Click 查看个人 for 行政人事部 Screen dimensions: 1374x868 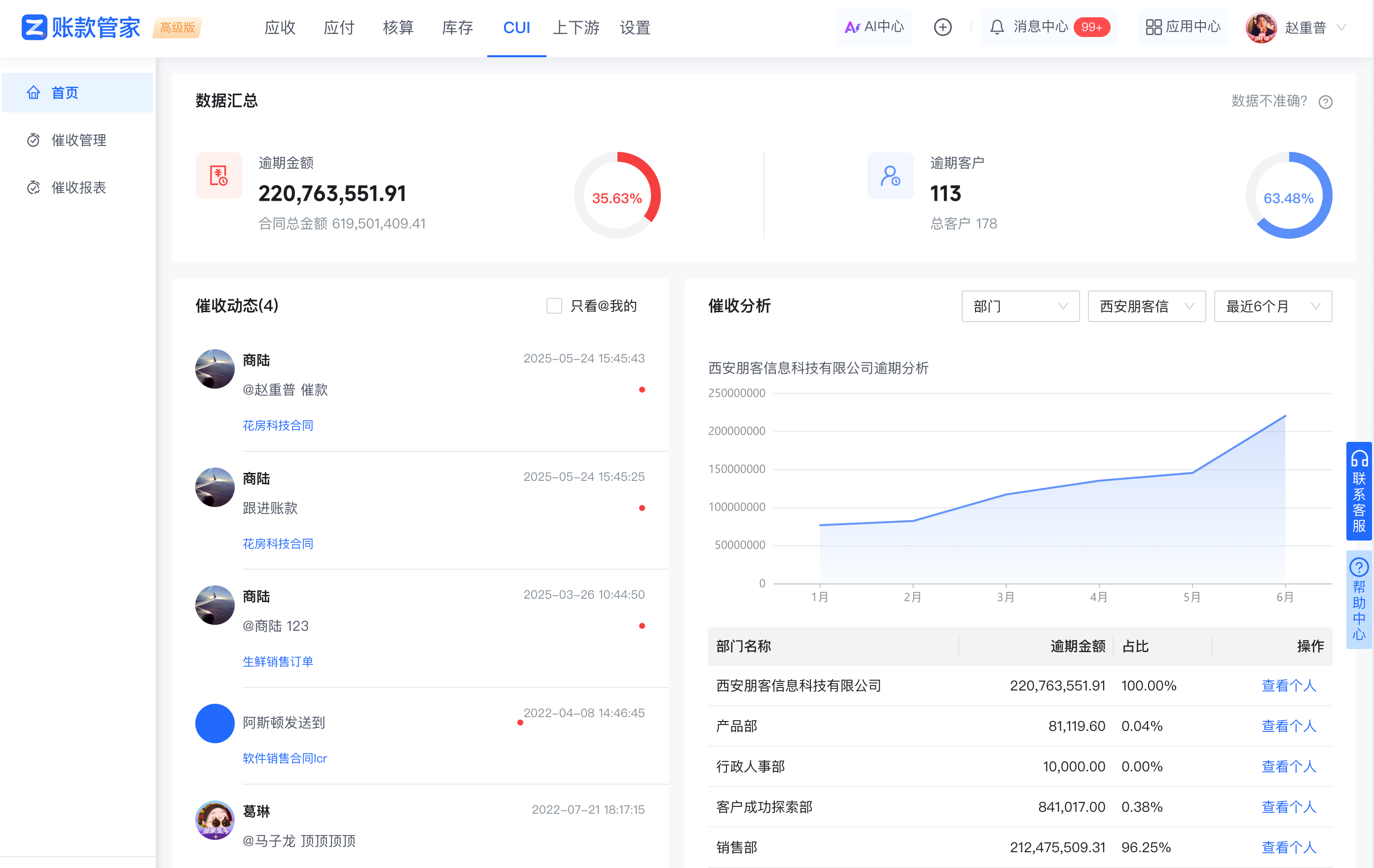[x=1288, y=766]
